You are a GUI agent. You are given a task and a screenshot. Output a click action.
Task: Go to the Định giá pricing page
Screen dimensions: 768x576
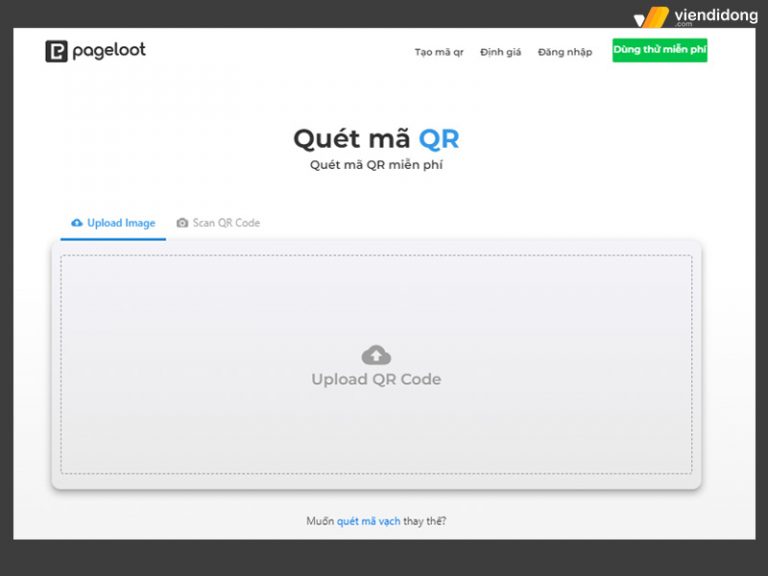(500, 52)
